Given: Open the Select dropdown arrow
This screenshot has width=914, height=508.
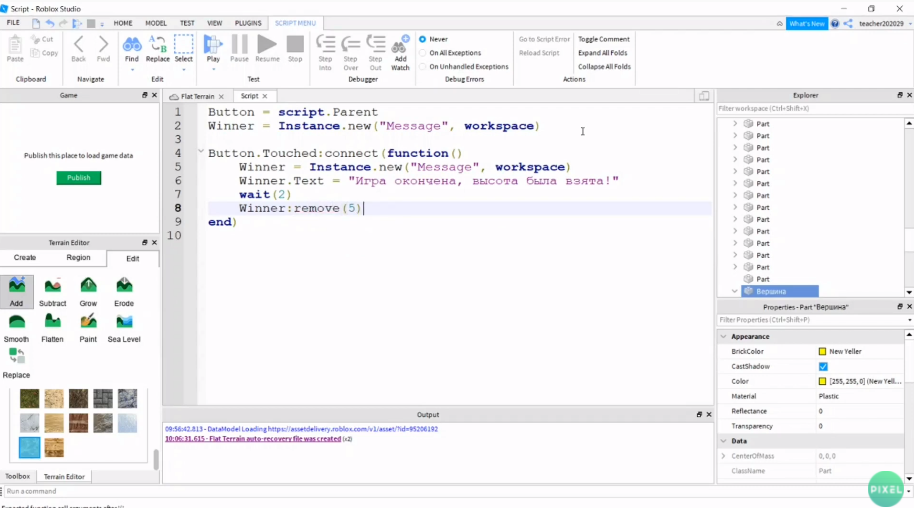Looking at the screenshot, I should click(x=184, y=70).
